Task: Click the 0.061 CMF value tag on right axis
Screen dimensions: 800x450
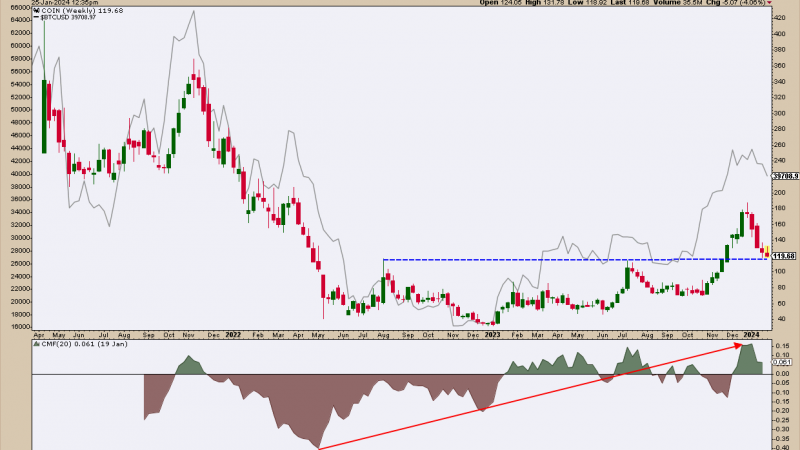Action: coord(782,362)
